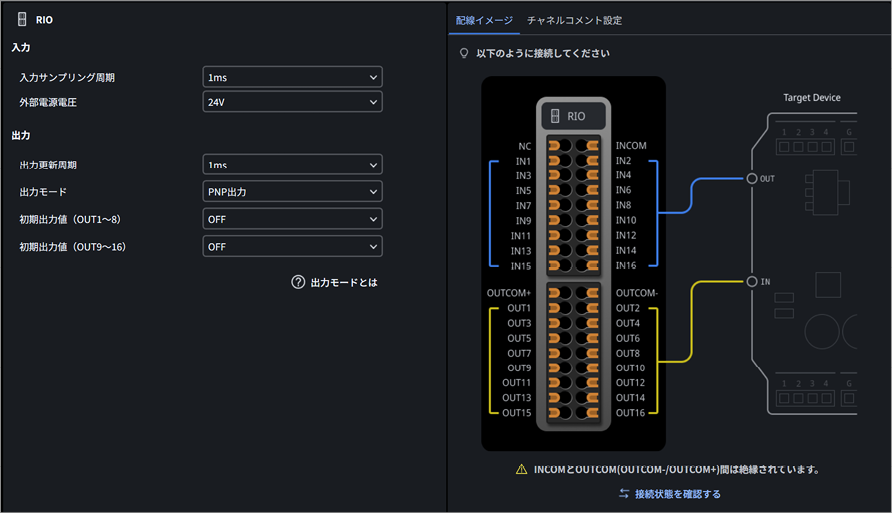Click the swap arrows icon near 接続状態を確認する
Screen dimensions: 892x513
624,493
